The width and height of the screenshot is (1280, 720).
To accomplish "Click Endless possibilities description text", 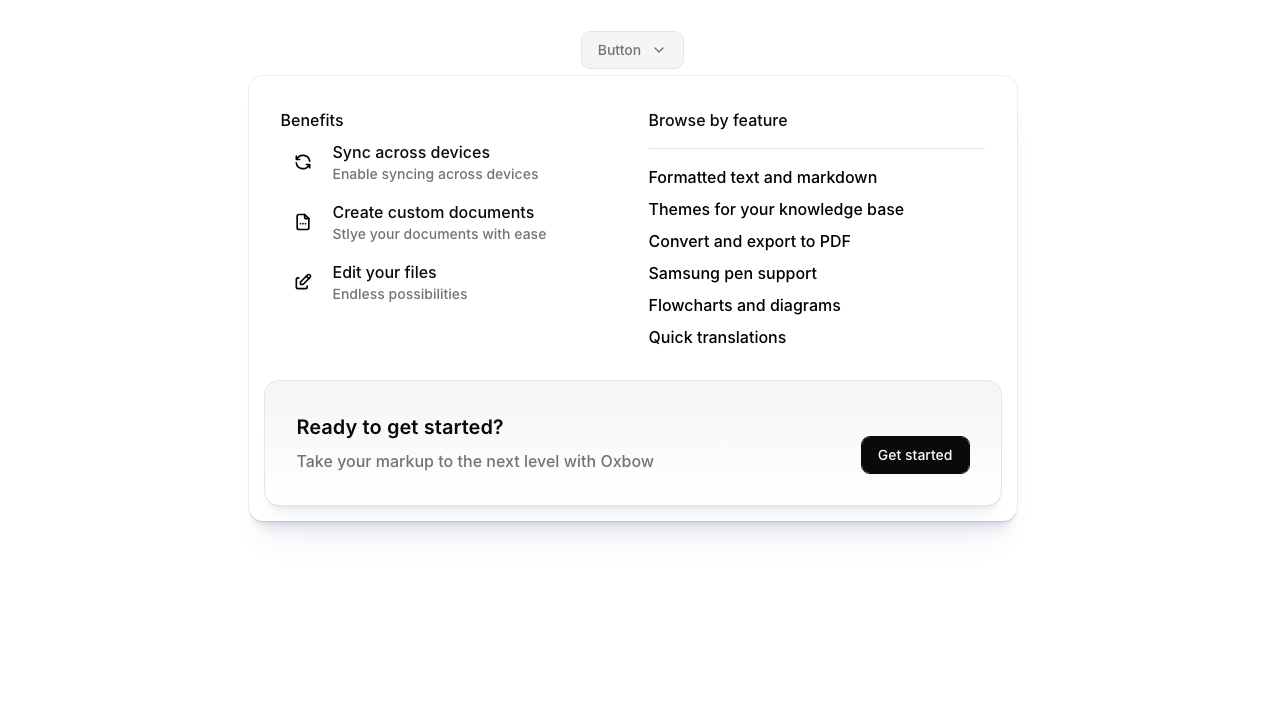I will [x=399, y=295].
